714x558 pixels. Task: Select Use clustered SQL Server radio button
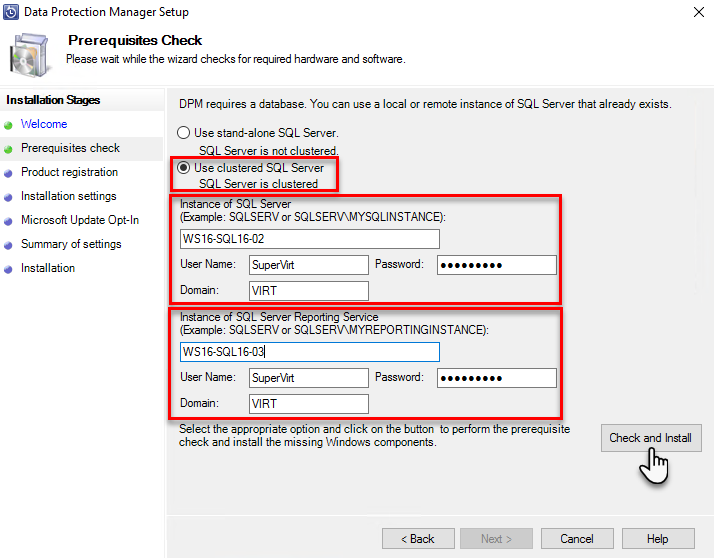tap(184, 168)
